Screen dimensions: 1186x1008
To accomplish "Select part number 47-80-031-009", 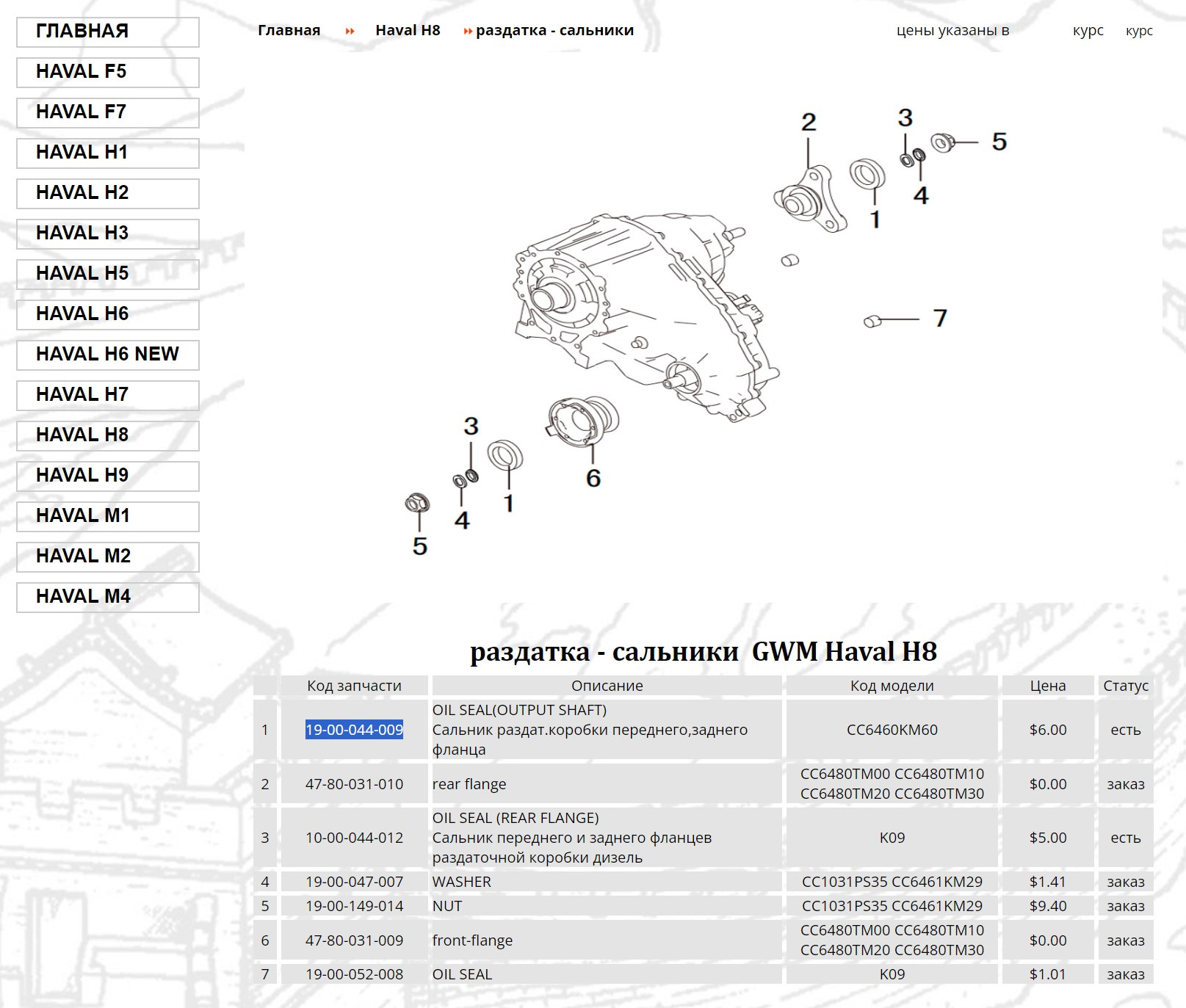I will pyautogui.click(x=354, y=940).
